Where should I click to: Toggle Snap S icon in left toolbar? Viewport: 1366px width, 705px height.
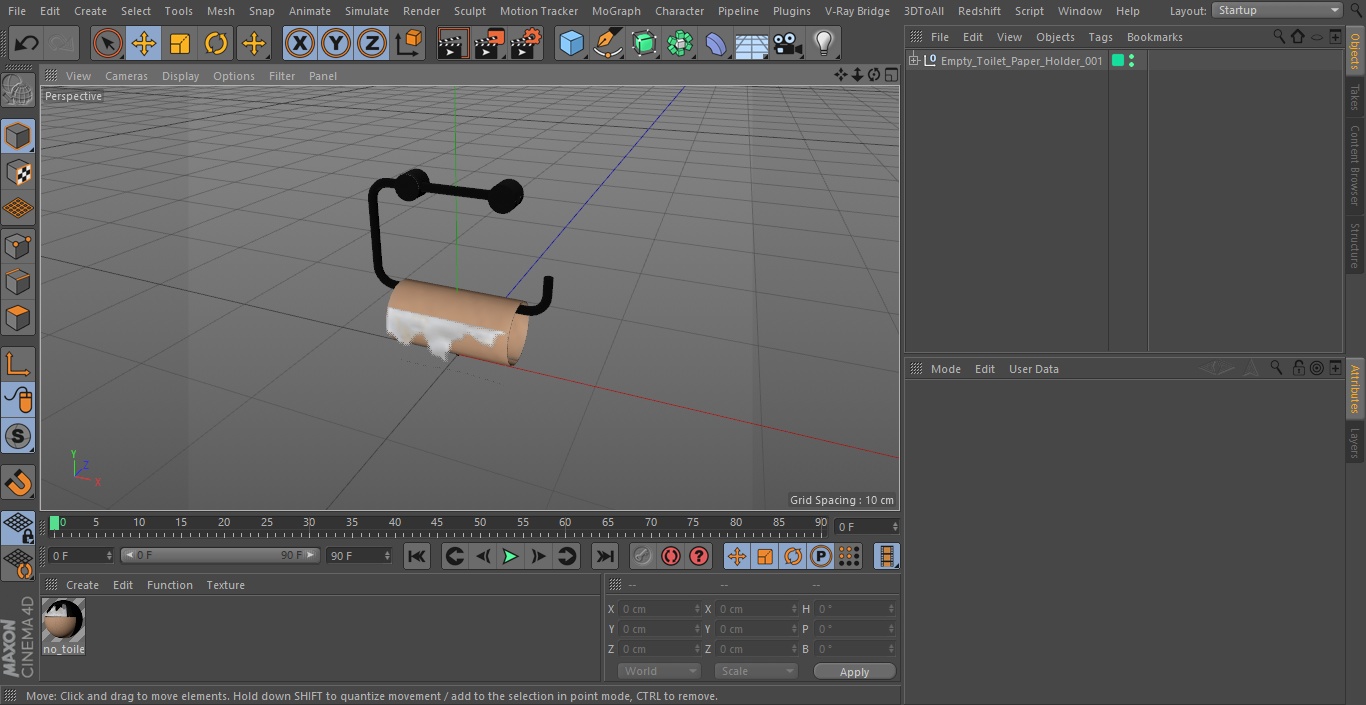(x=18, y=436)
